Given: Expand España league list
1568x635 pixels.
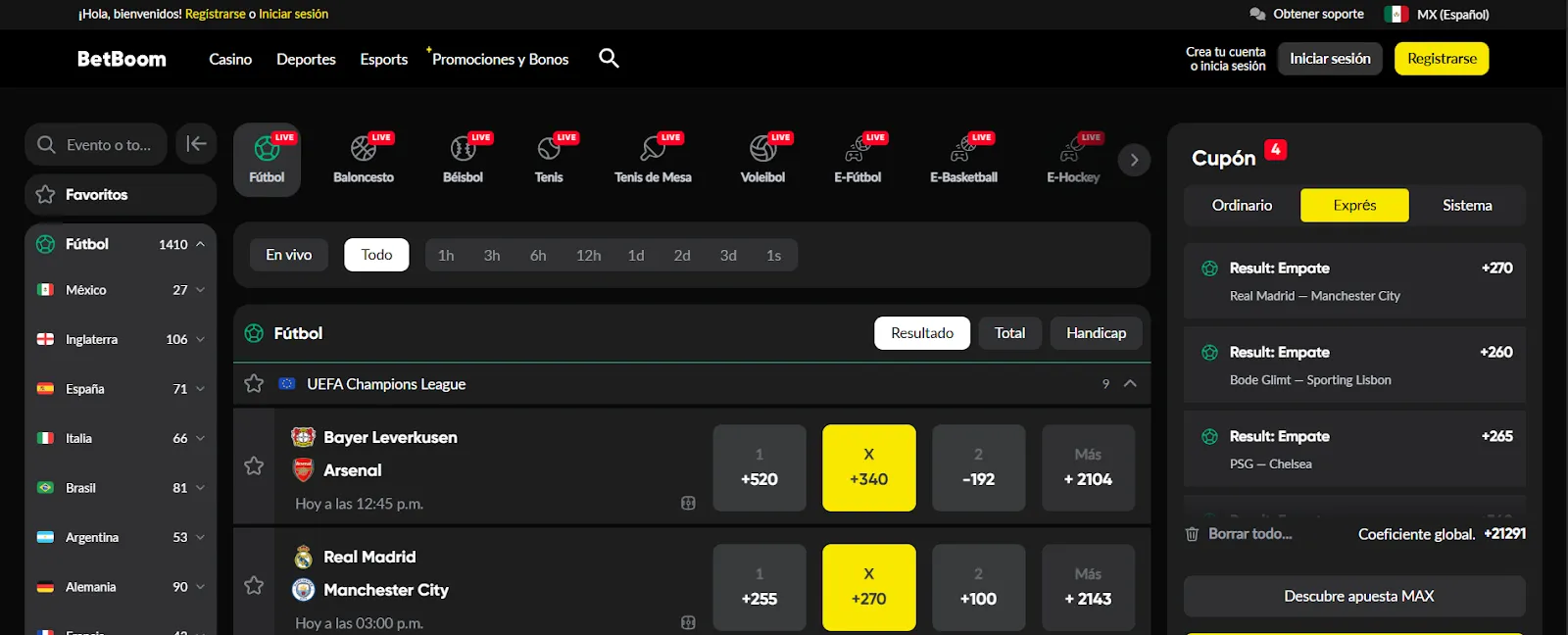Looking at the screenshot, I should (200, 389).
